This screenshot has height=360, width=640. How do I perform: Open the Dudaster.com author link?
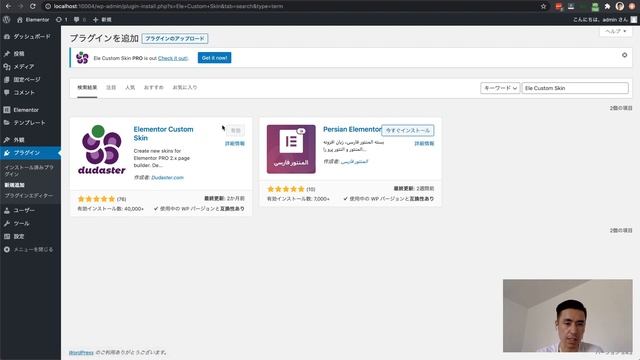click(167, 178)
